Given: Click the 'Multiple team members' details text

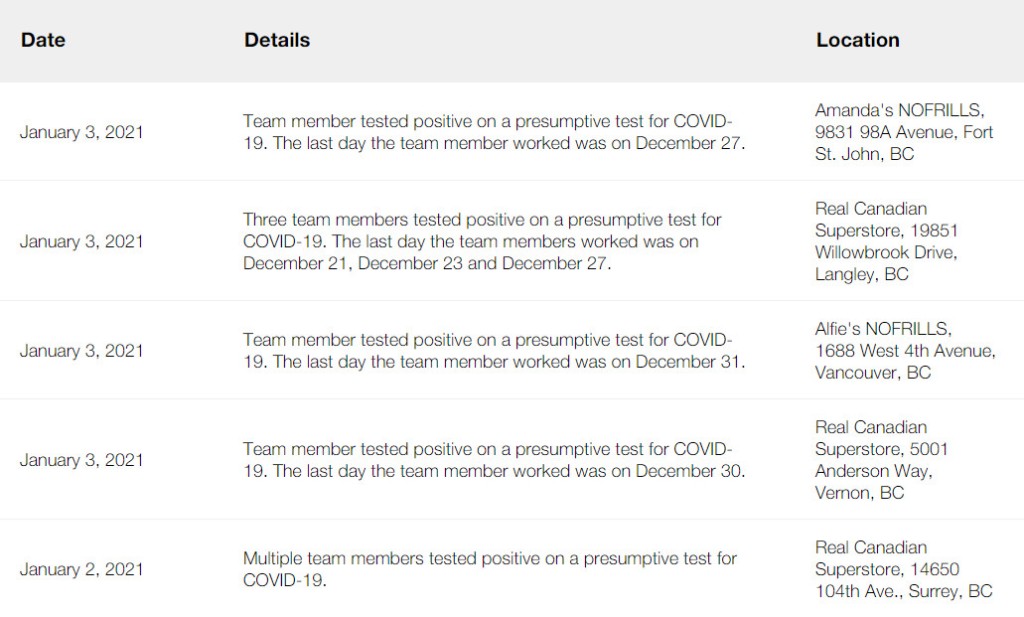Looking at the screenshot, I should (490, 569).
